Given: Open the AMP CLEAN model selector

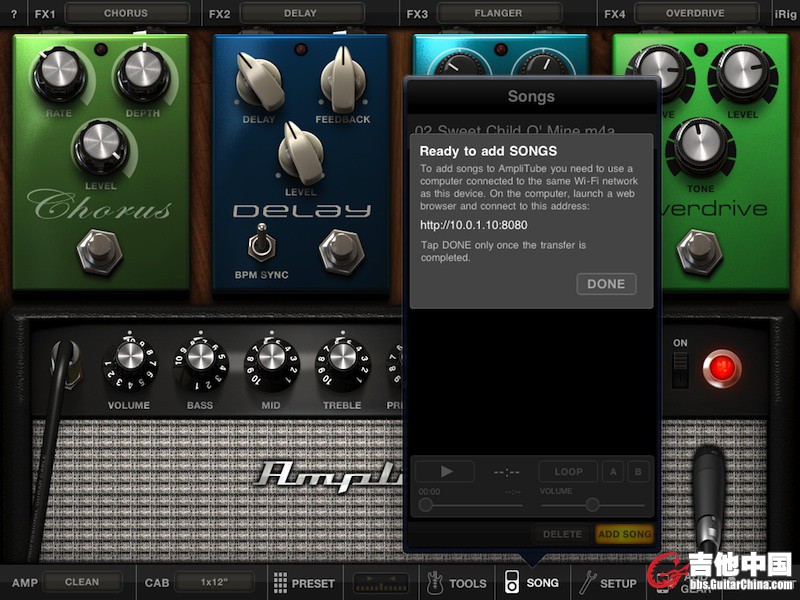Looking at the screenshot, I should tap(83, 582).
